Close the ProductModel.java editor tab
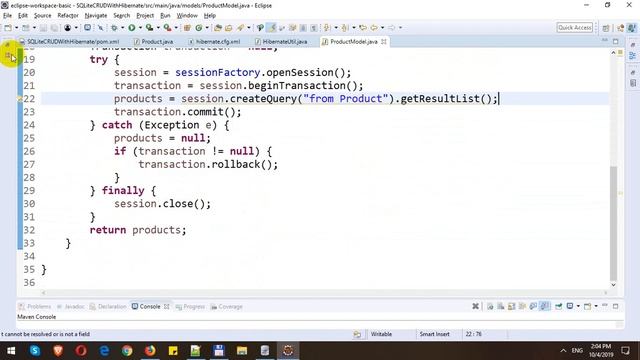 click(x=384, y=42)
